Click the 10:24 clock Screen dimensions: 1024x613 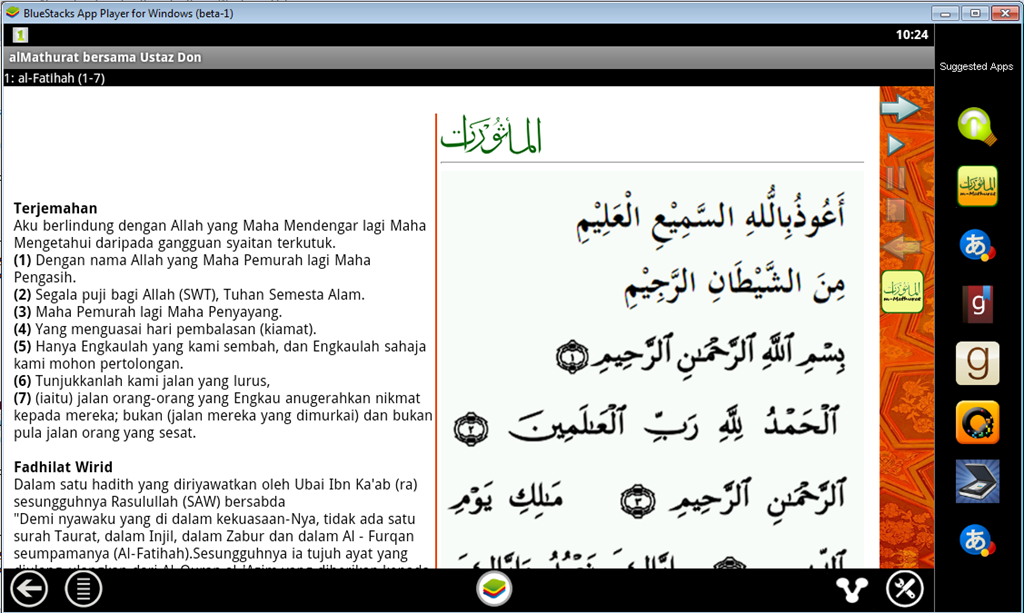[x=912, y=35]
